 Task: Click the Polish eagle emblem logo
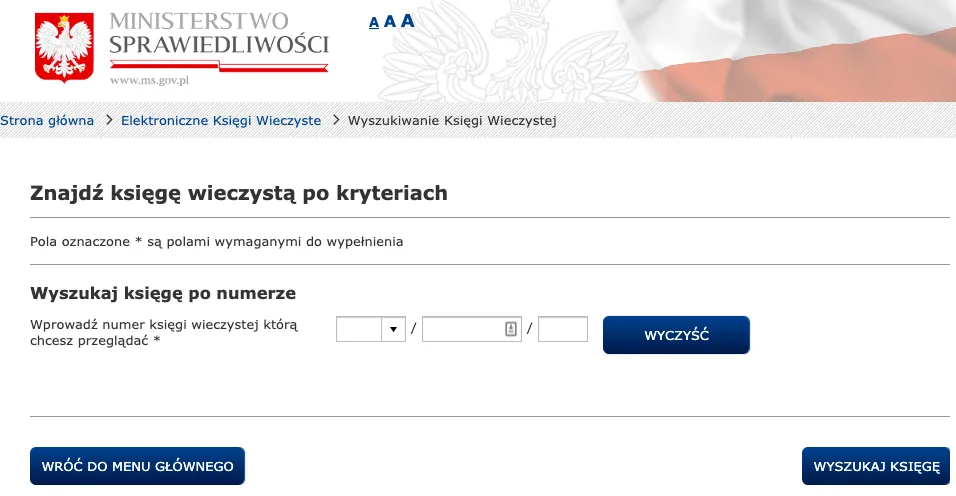(64, 47)
